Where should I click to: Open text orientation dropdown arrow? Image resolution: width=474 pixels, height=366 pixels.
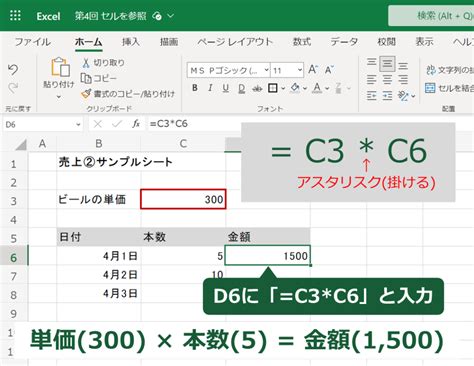pyautogui.click(x=413, y=96)
